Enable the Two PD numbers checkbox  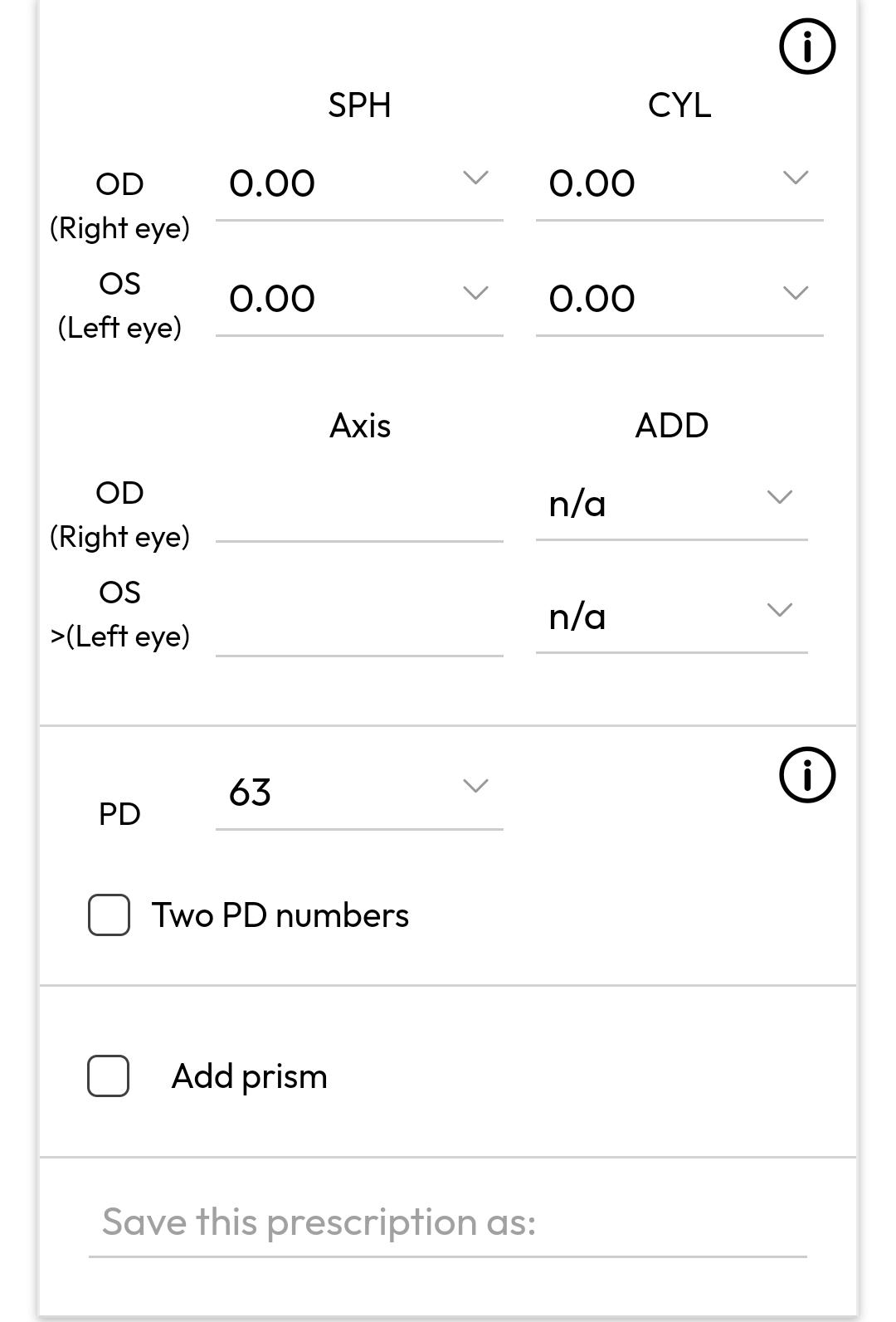tap(108, 915)
